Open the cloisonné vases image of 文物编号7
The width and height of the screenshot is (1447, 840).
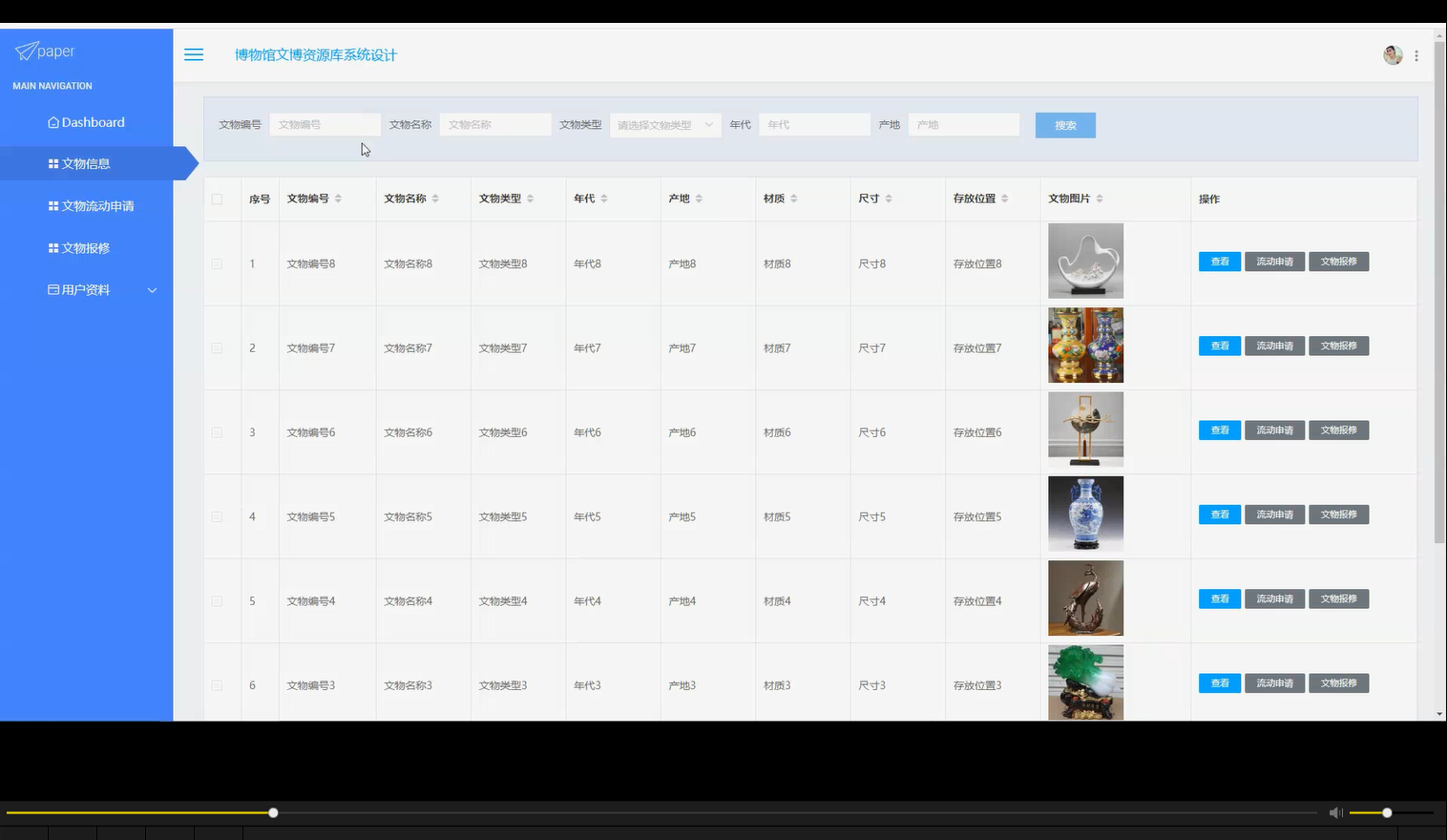coord(1085,345)
